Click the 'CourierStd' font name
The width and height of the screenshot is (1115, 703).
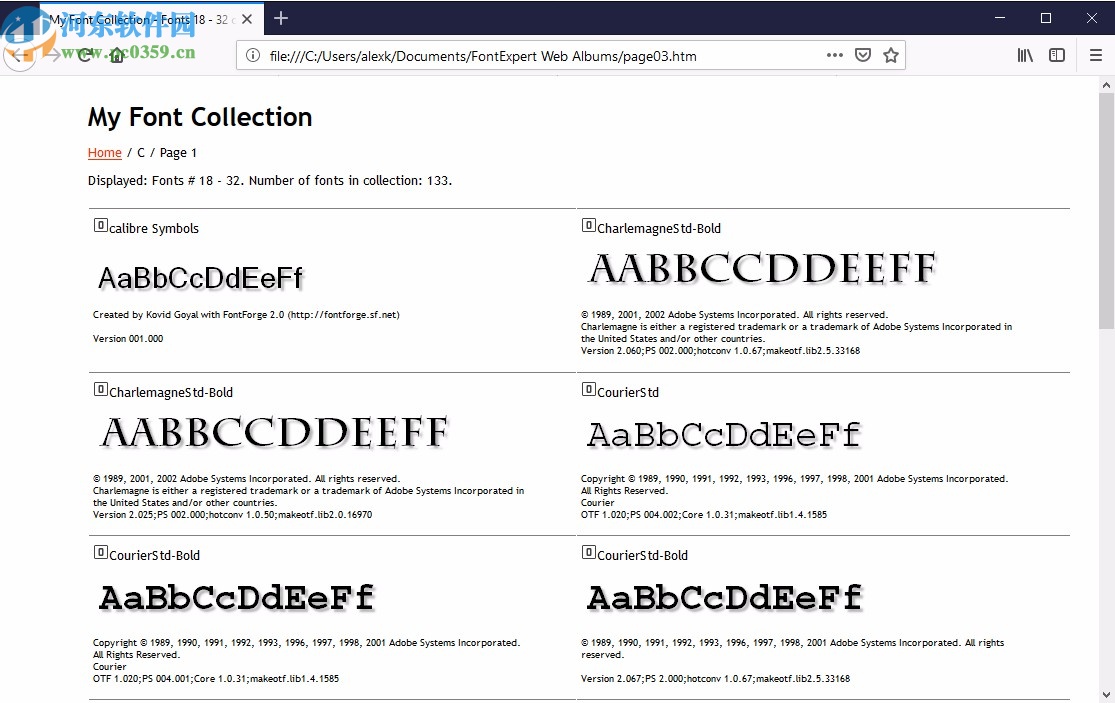(x=628, y=392)
